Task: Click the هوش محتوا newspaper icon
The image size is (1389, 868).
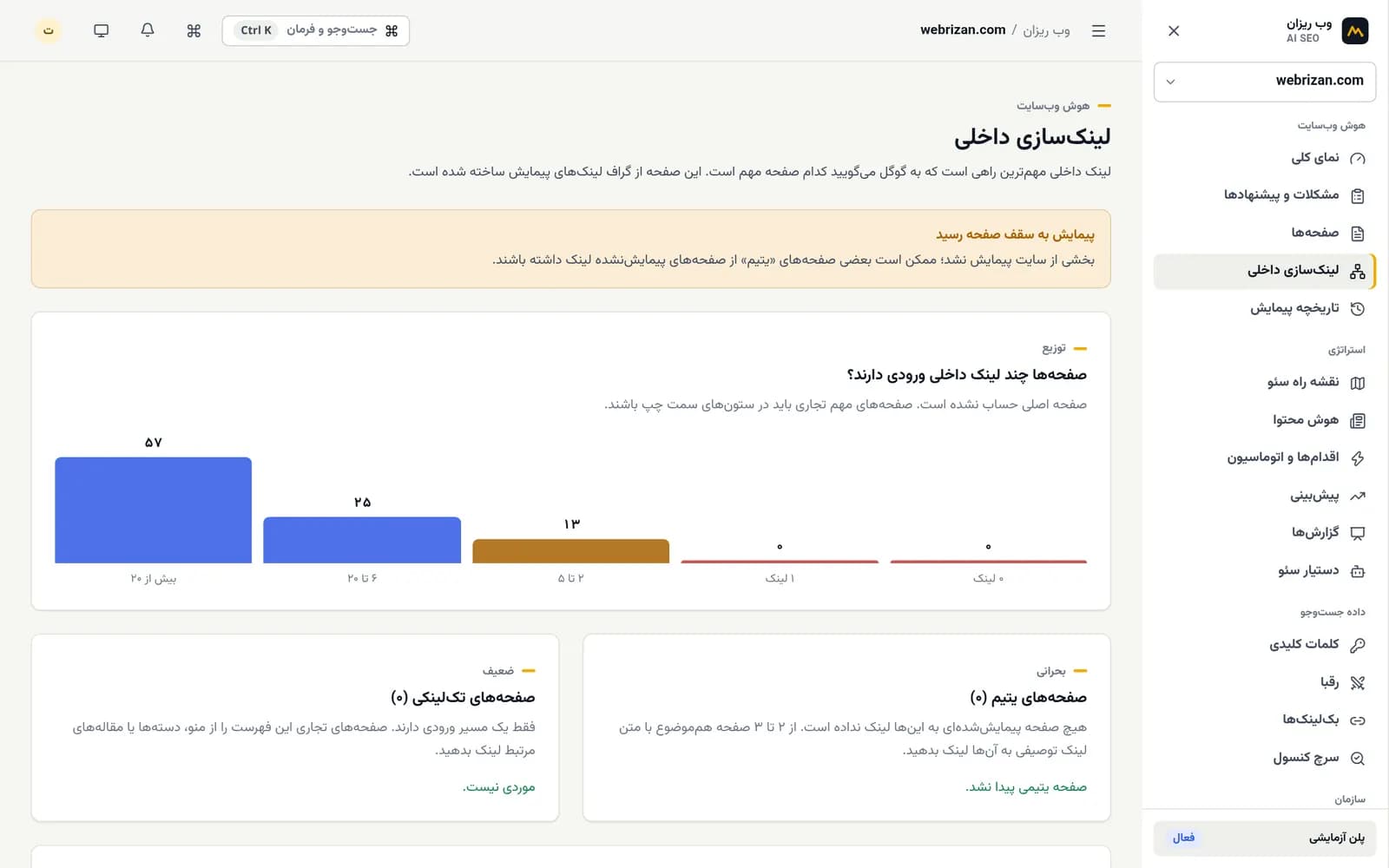Action: tap(1358, 420)
